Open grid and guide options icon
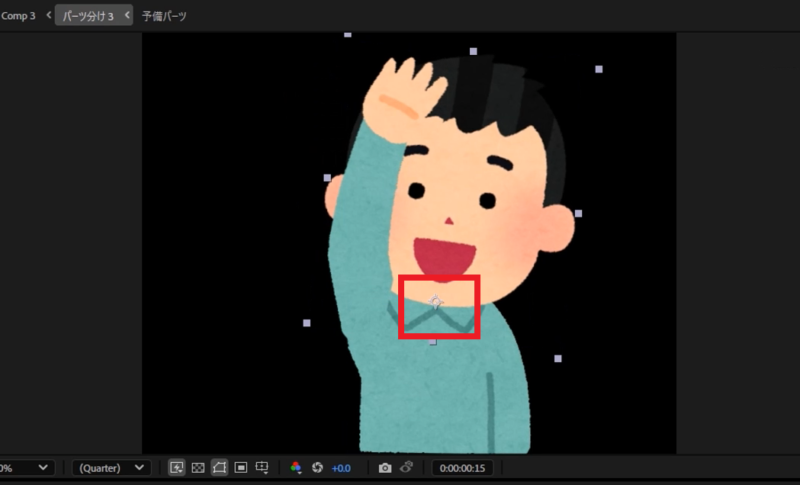The height and width of the screenshot is (485, 800). 262,468
